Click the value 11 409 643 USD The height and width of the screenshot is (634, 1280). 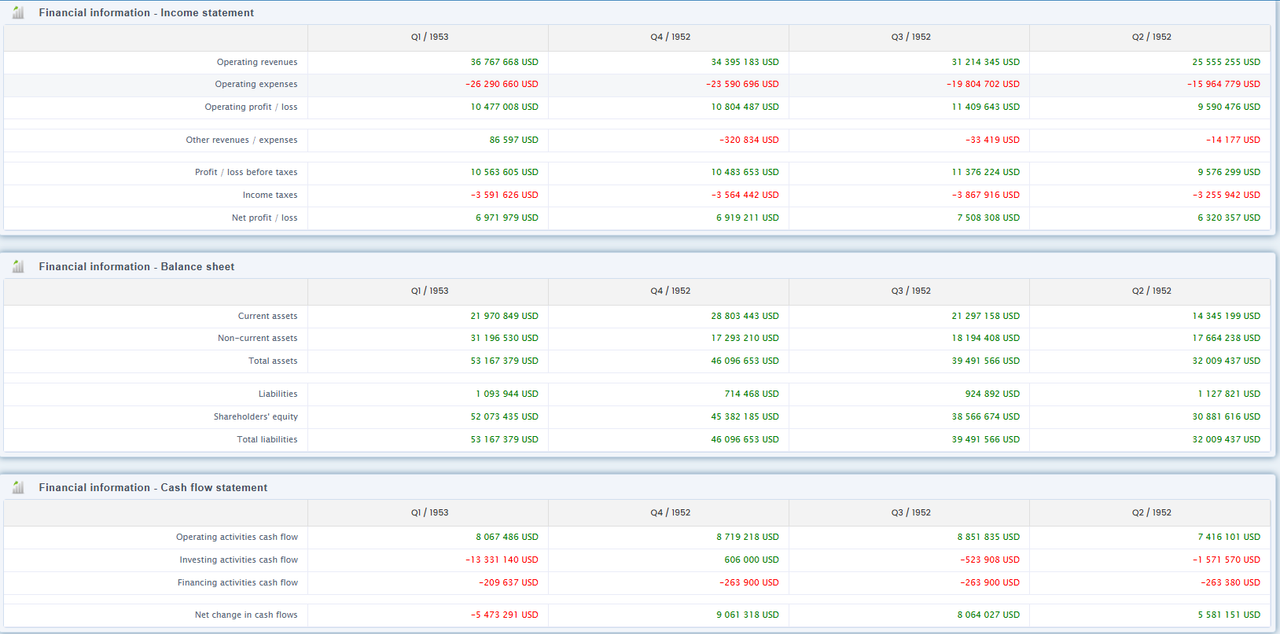tap(986, 107)
